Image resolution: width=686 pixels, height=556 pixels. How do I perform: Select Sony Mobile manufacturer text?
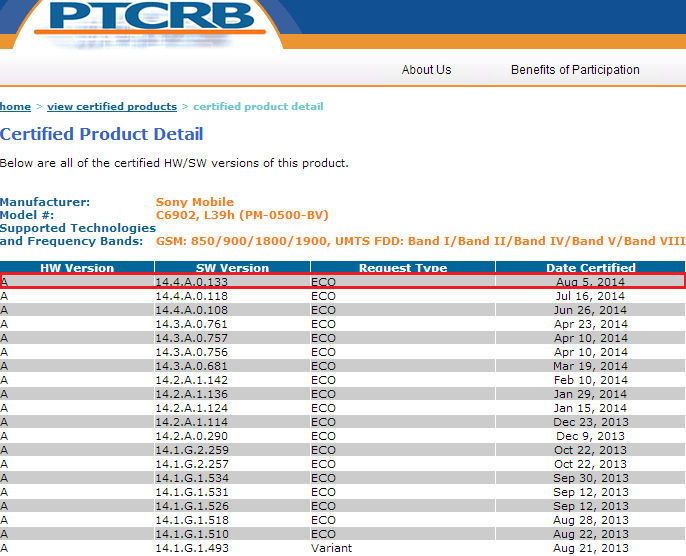[195, 202]
